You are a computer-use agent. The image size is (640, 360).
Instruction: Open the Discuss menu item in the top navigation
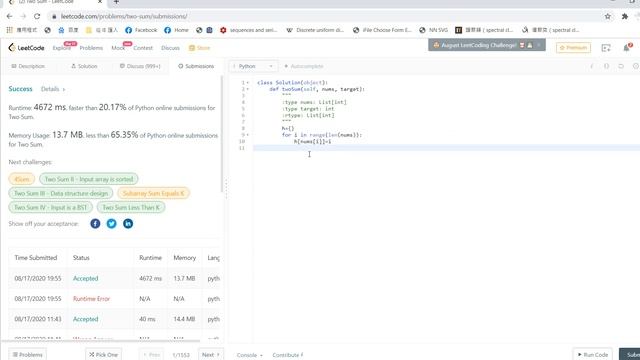click(170, 48)
